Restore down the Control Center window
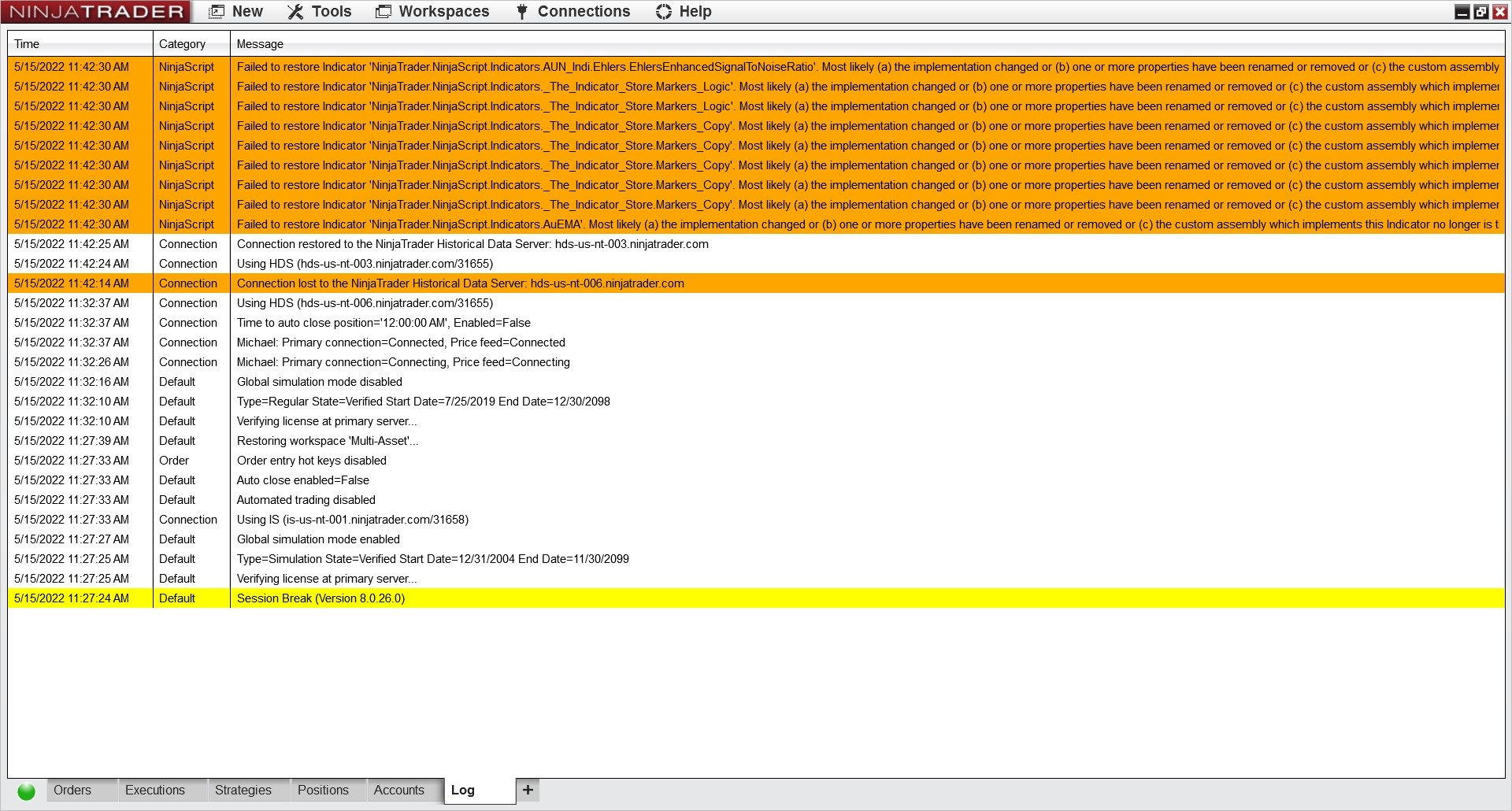Image resolution: width=1512 pixels, height=811 pixels. pos(1481,12)
